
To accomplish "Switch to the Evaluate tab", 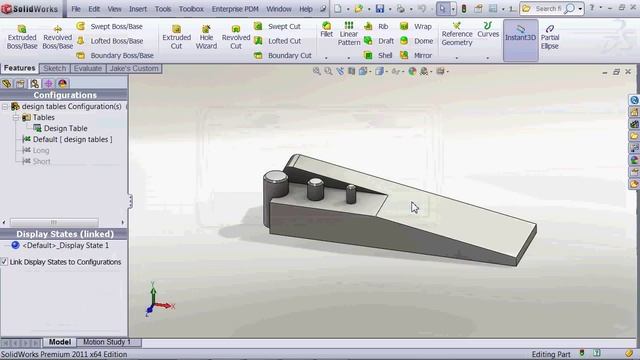I will [88, 69].
